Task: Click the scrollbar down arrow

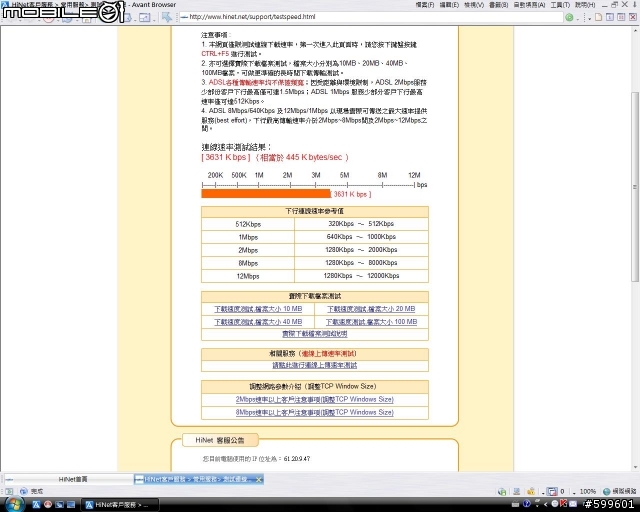Action: coord(635,467)
